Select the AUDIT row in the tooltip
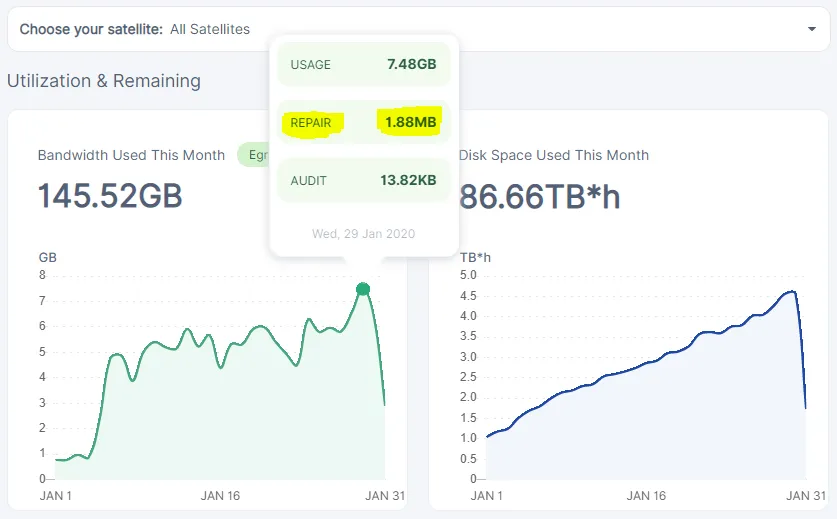The width and height of the screenshot is (837, 519). [363, 181]
